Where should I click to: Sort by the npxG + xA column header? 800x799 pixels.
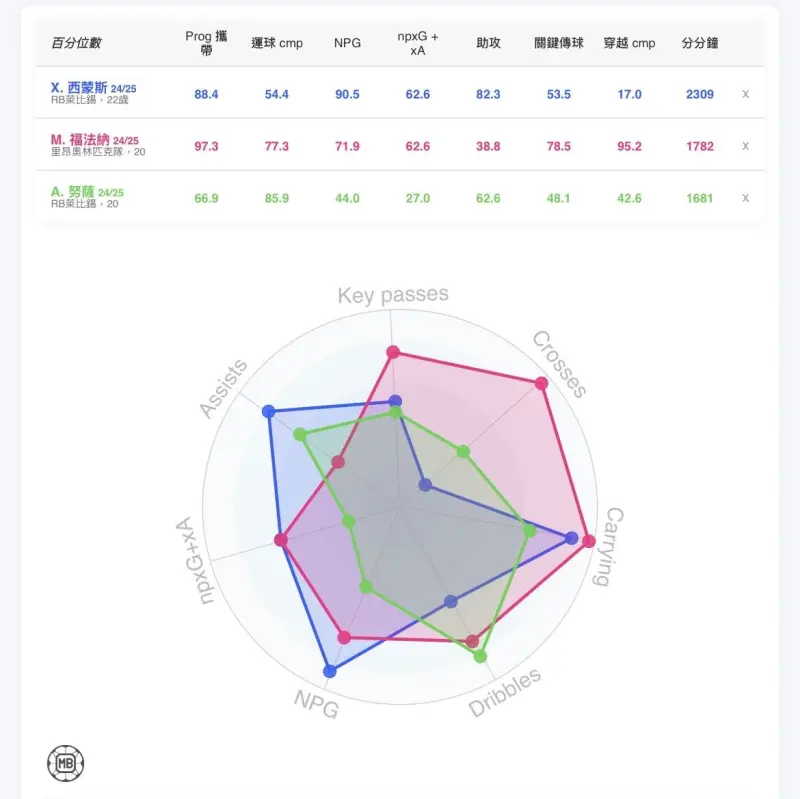pos(417,43)
